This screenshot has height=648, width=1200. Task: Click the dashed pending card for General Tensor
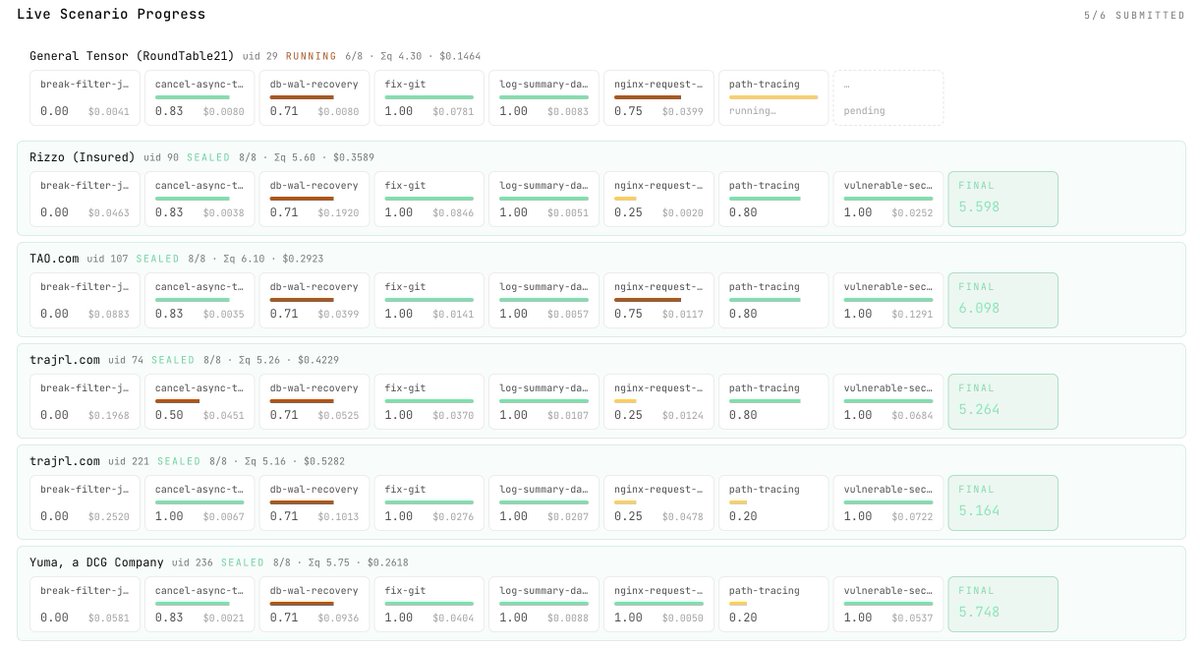click(889, 98)
